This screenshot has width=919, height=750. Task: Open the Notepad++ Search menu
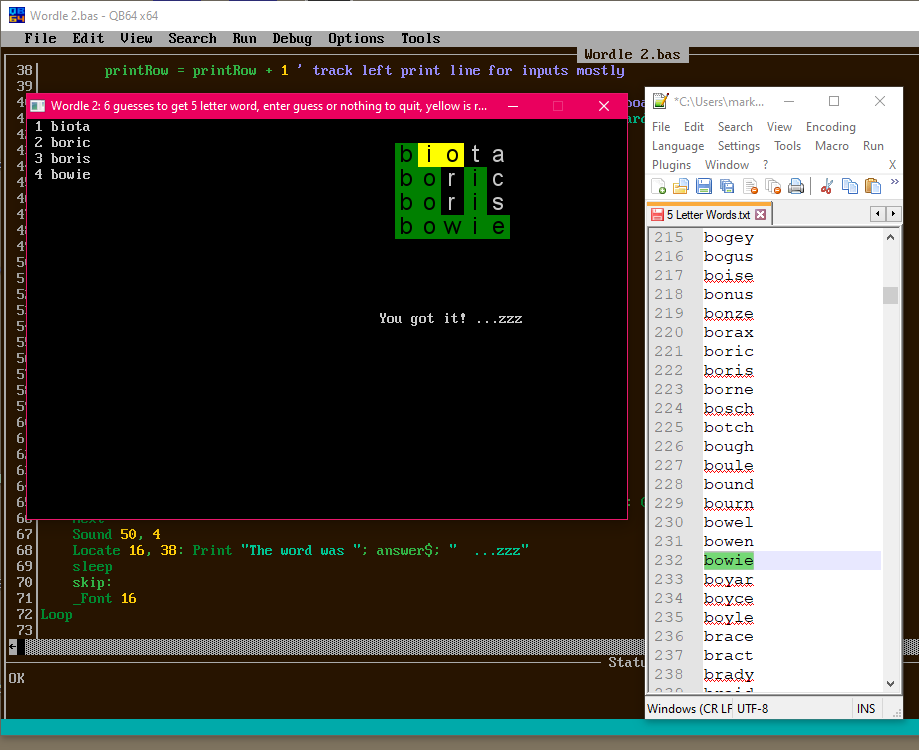coord(735,127)
